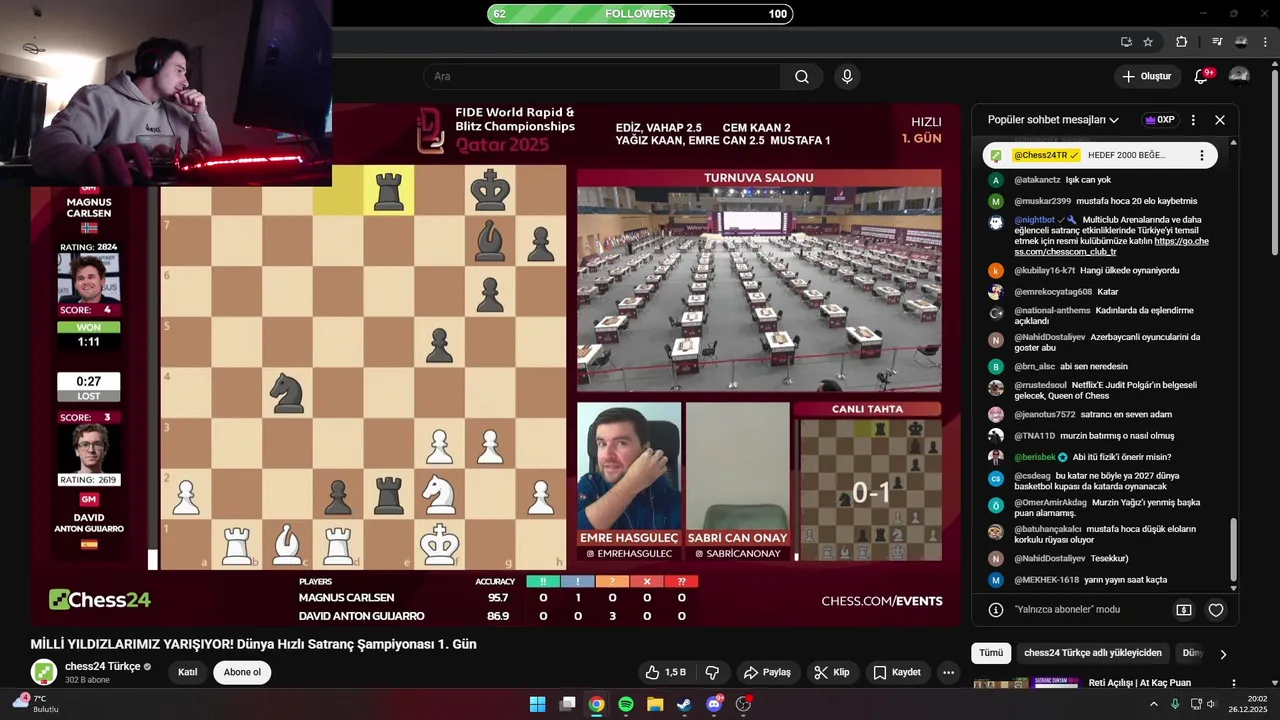Click the Ara search input field
The image size is (1280, 720).
point(602,77)
